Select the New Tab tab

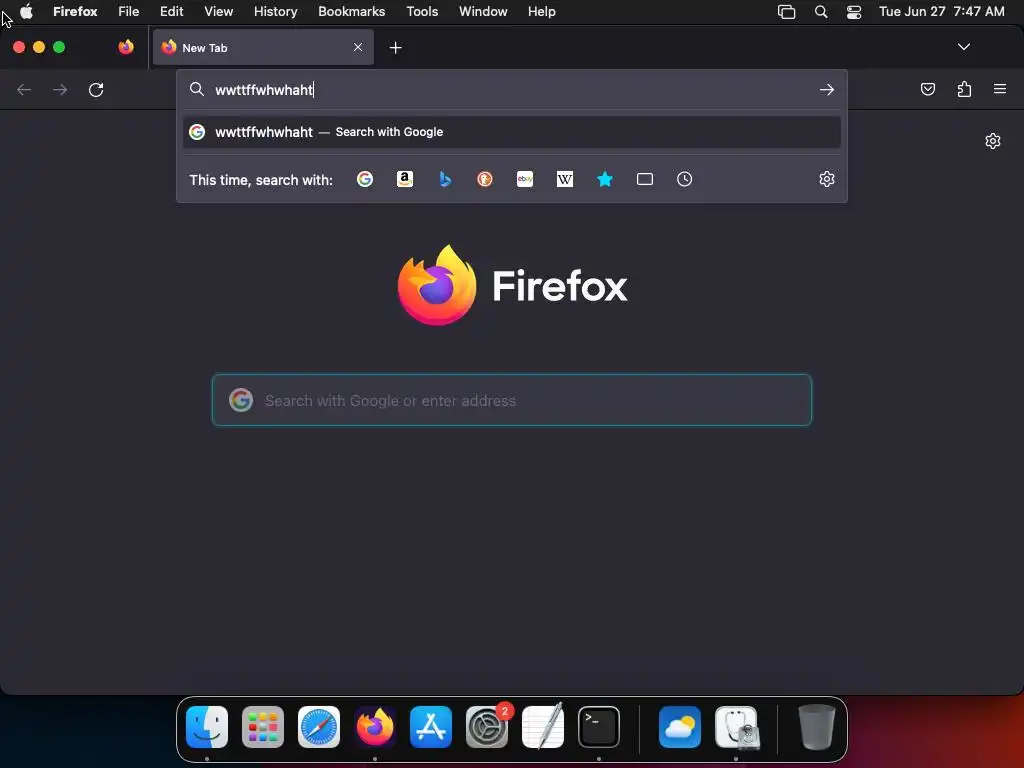coord(263,47)
